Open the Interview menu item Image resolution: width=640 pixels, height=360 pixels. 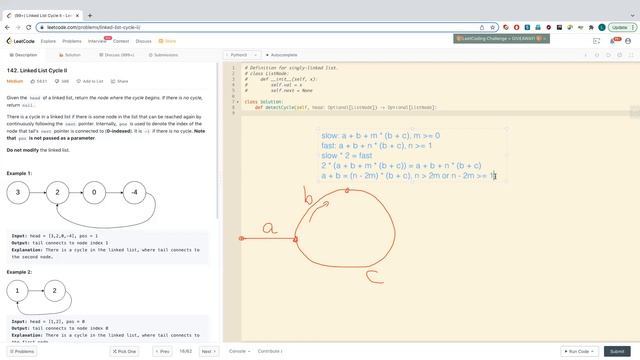point(97,41)
